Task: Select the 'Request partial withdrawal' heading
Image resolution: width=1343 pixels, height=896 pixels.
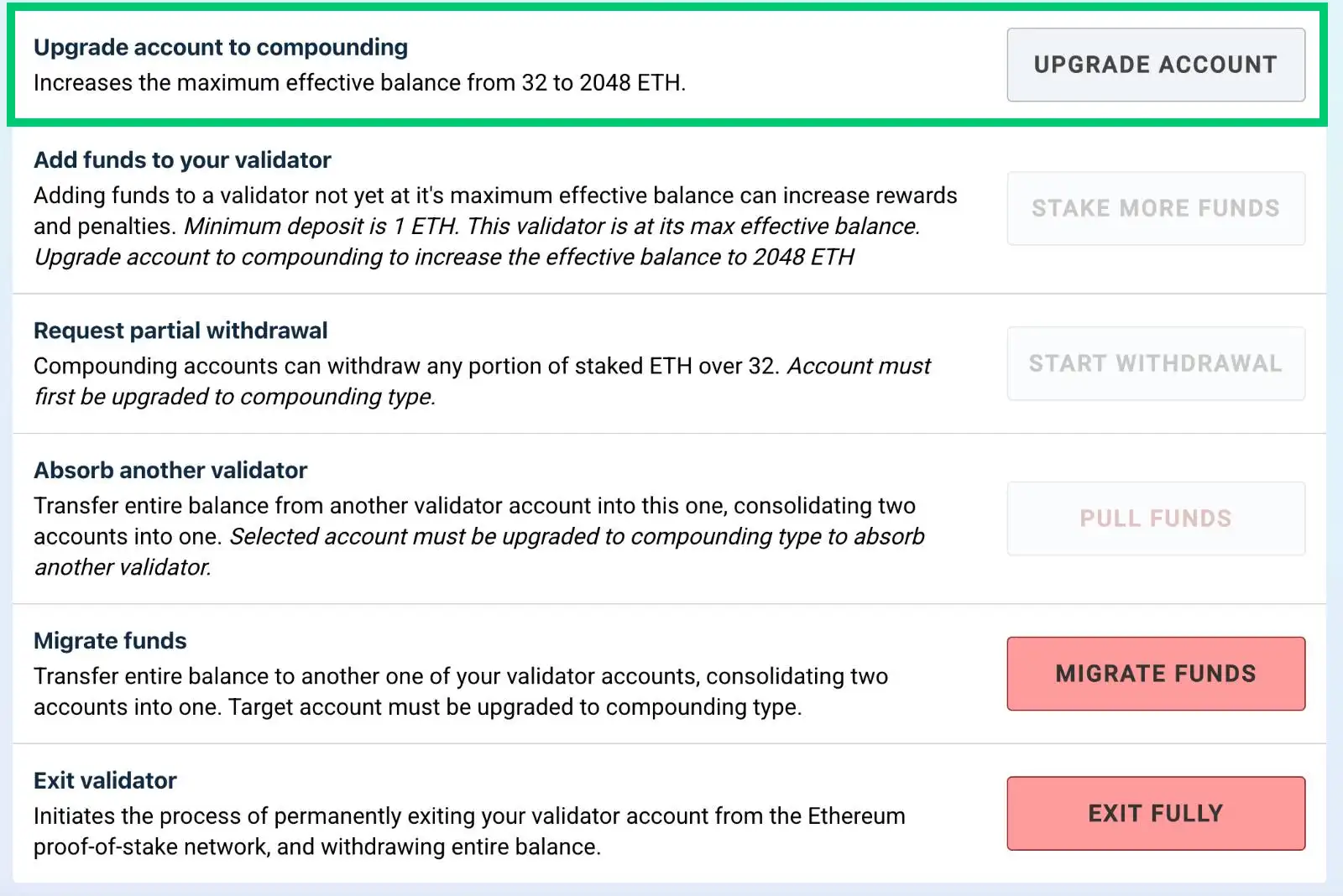Action: pos(180,331)
